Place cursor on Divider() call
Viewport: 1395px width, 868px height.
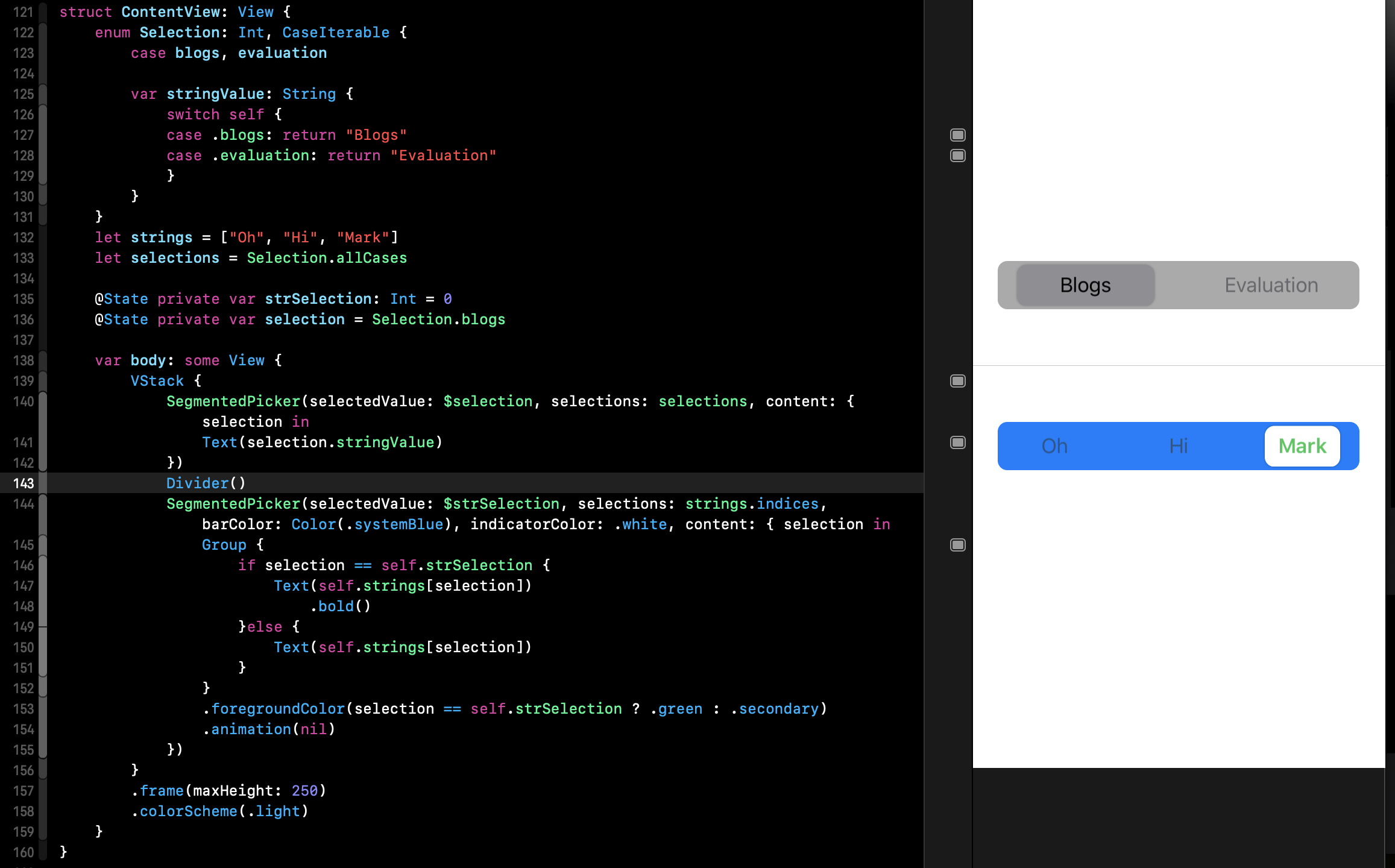pyautogui.click(x=206, y=483)
